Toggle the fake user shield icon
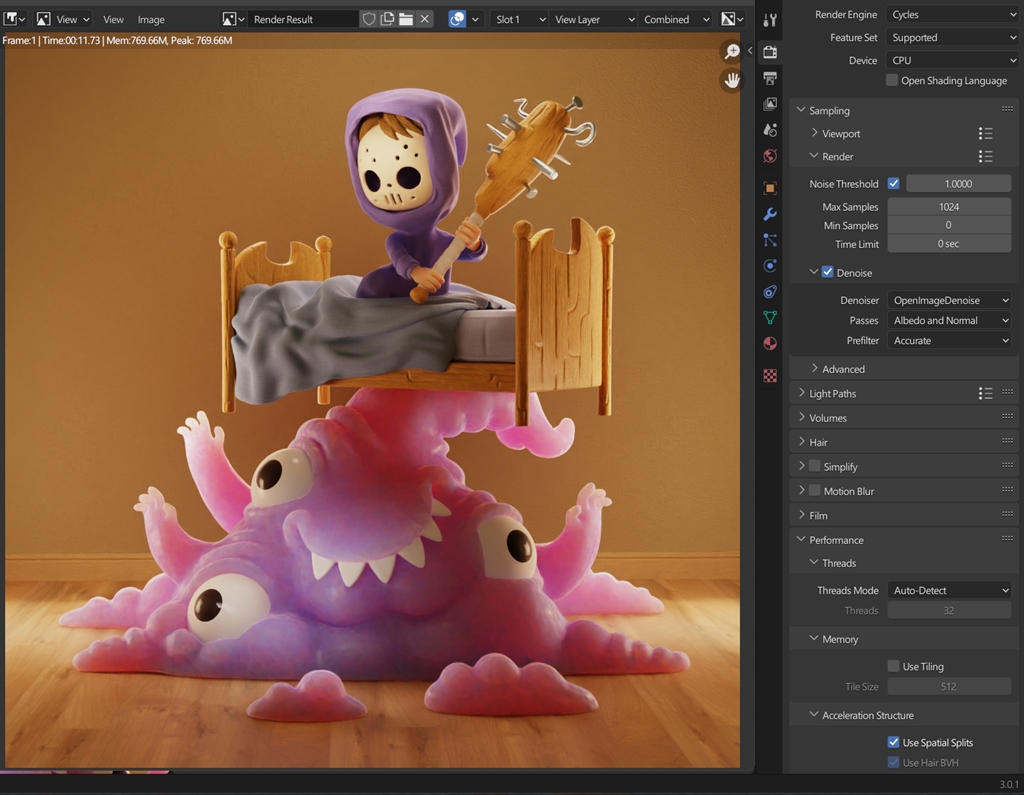The height and width of the screenshot is (795, 1024). coord(369,19)
